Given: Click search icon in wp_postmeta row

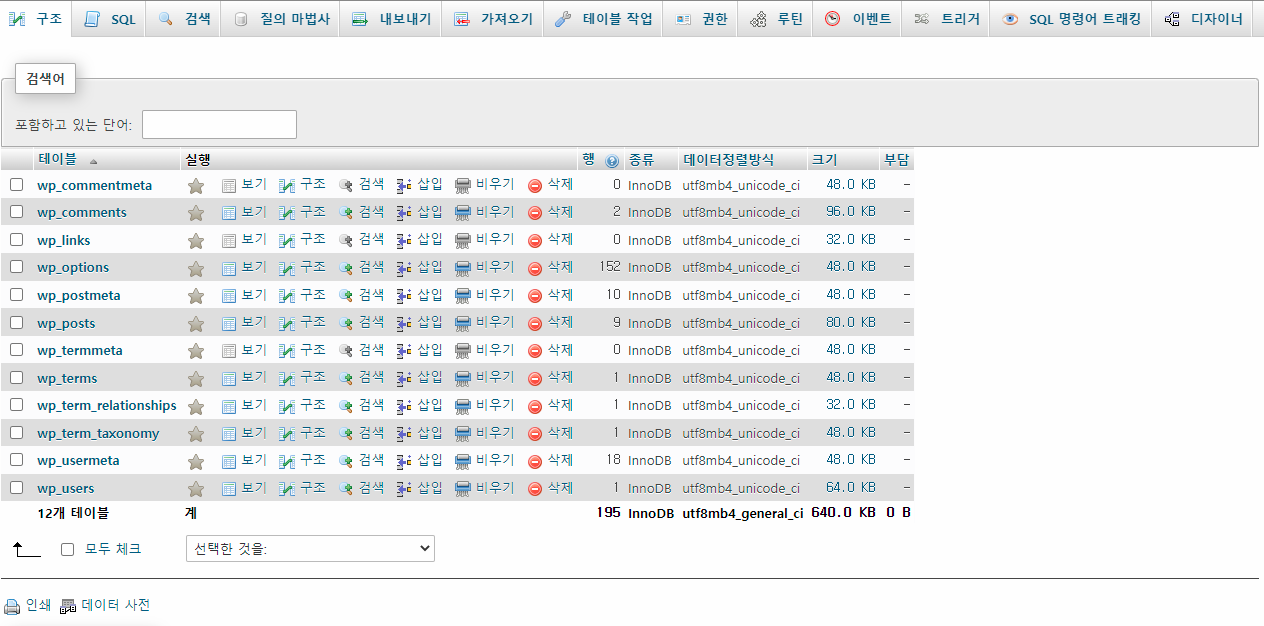Looking at the screenshot, I should [x=346, y=296].
